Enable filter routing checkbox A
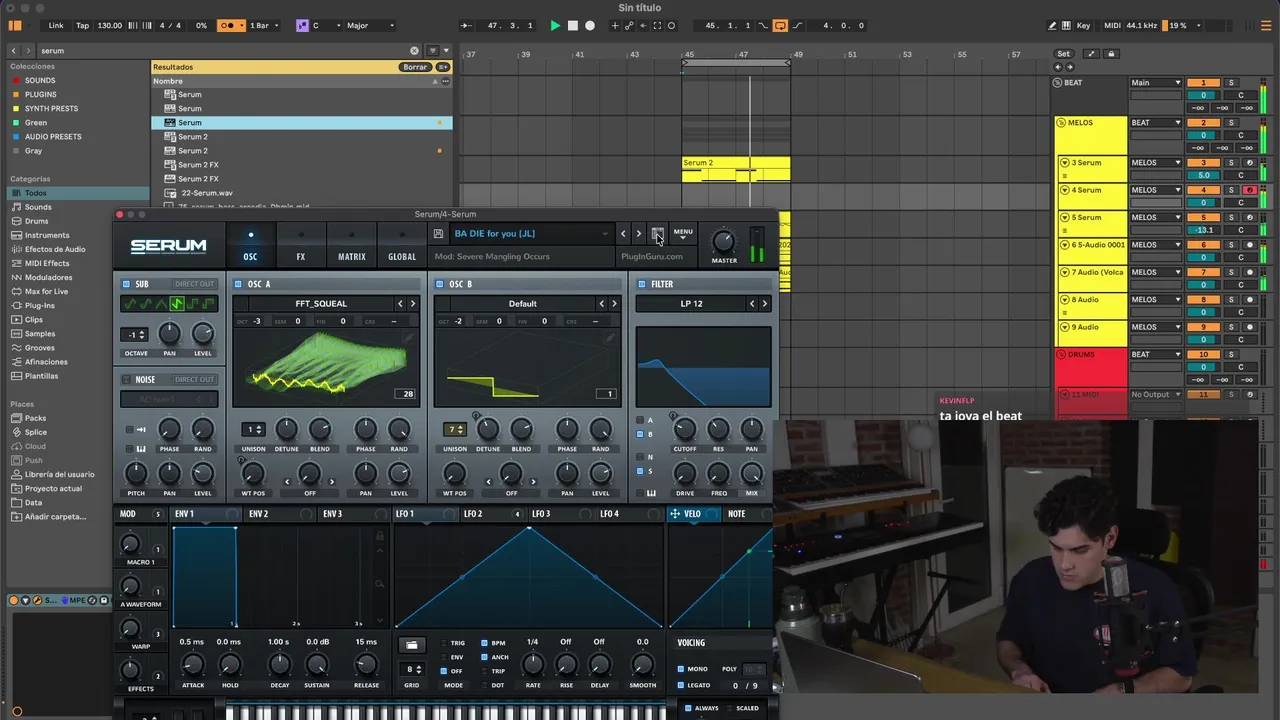Viewport: 1280px width, 720px height. 640,420
